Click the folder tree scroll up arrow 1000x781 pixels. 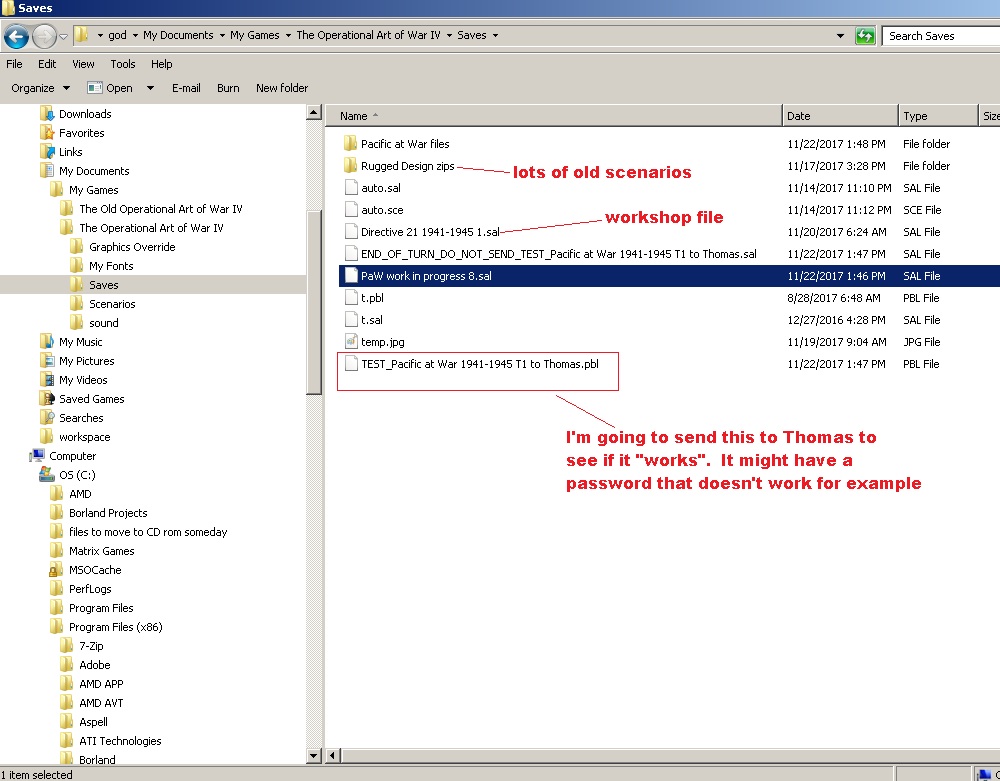point(313,113)
